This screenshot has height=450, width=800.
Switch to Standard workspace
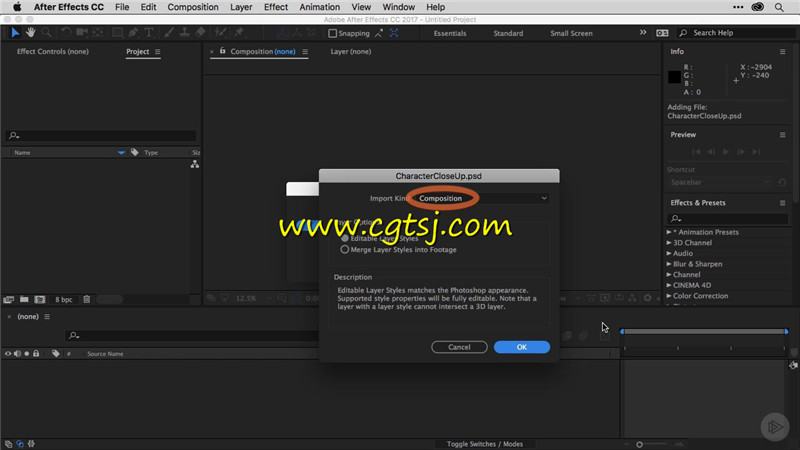pos(508,33)
